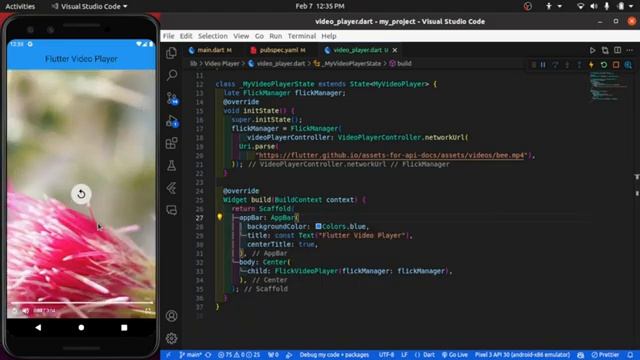
Task: Open the Edit menu
Action: 186,36
